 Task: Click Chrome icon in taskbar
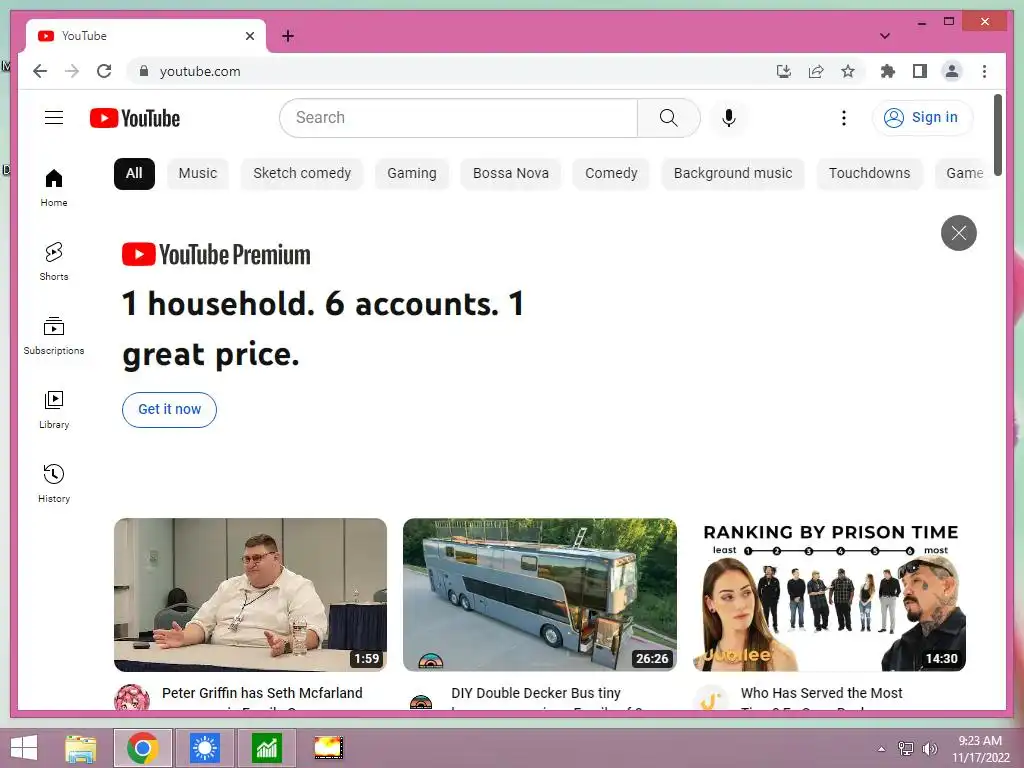click(143, 748)
